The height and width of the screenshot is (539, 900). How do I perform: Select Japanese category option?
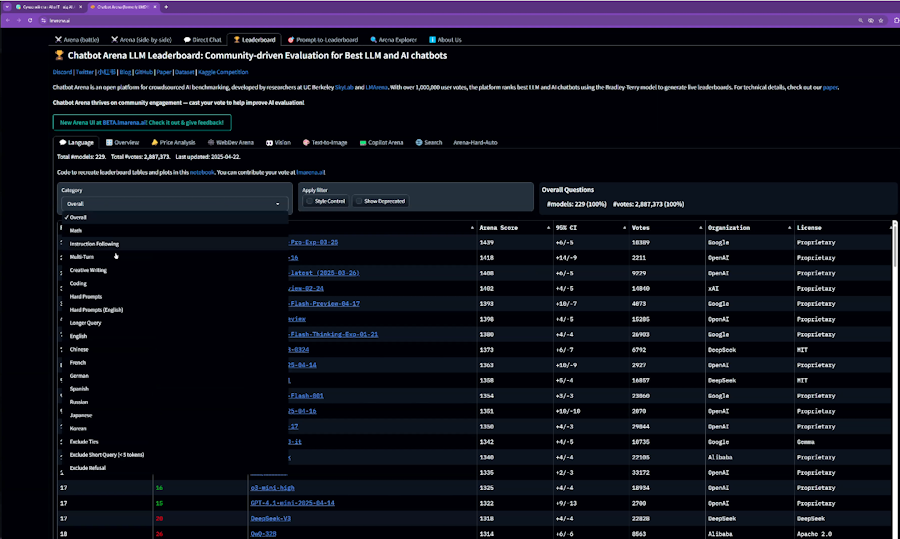(x=174, y=416)
